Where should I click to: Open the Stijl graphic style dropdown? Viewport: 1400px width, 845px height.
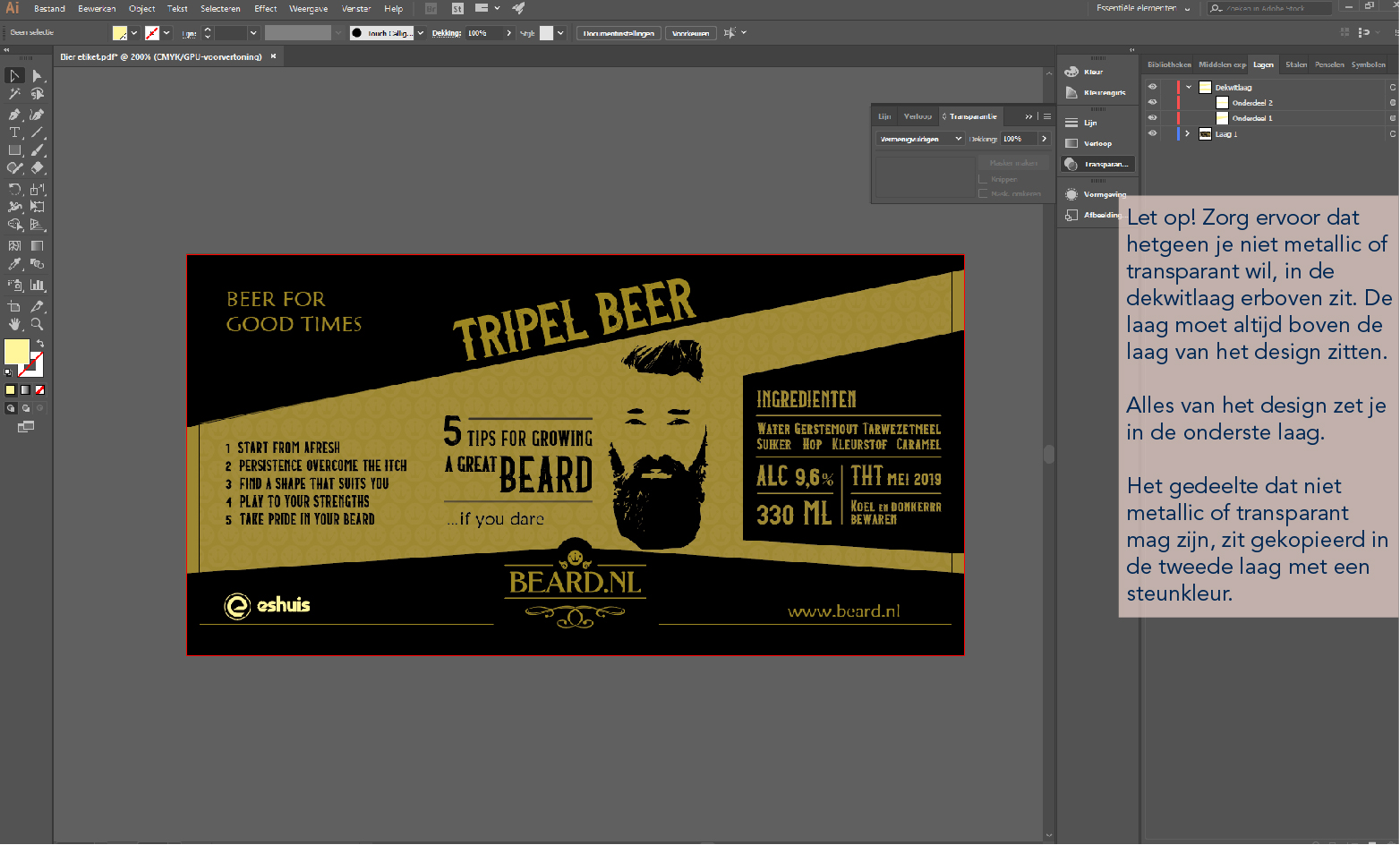click(x=560, y=33)
